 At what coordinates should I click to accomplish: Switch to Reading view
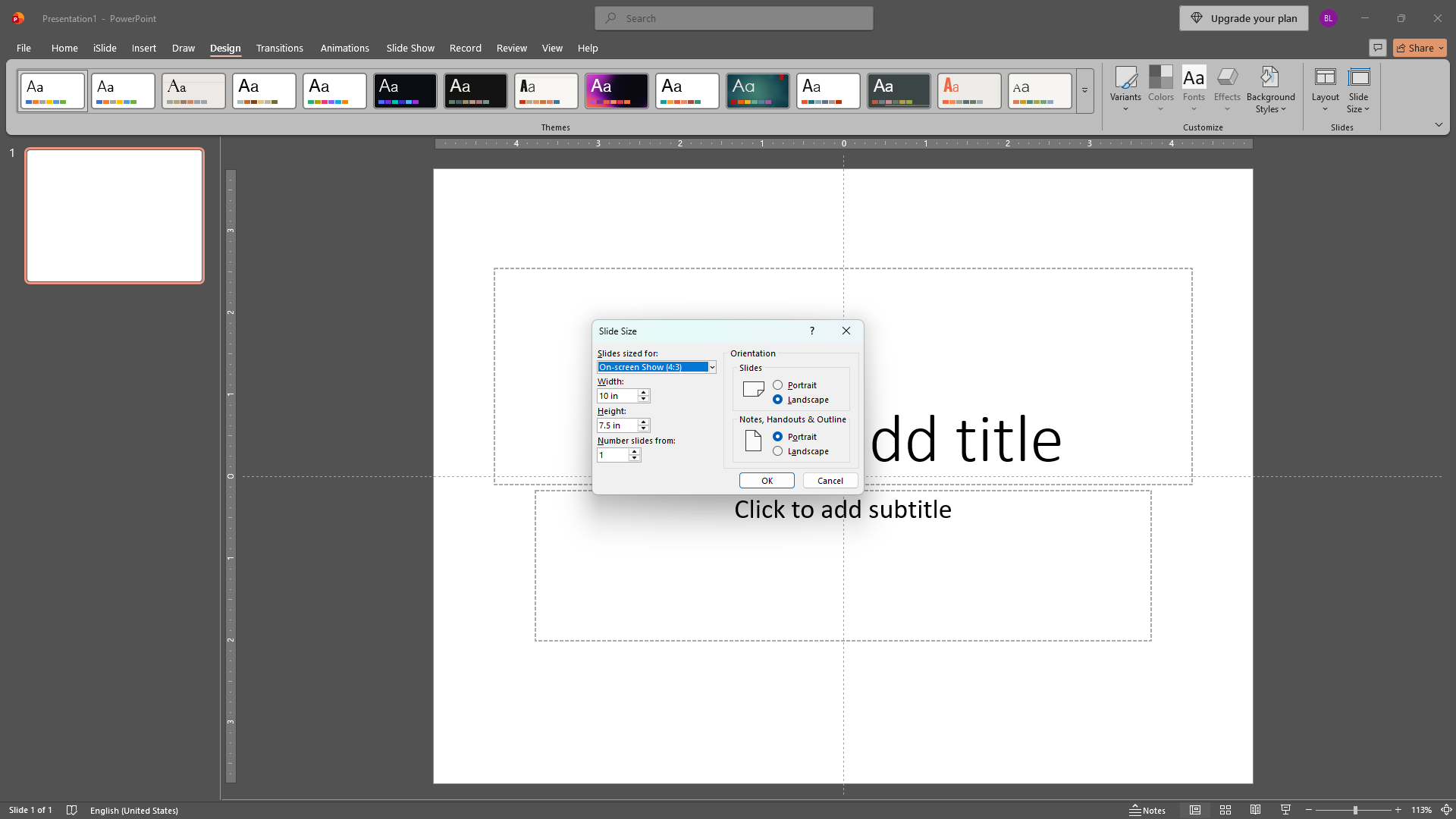[1256, 810]
